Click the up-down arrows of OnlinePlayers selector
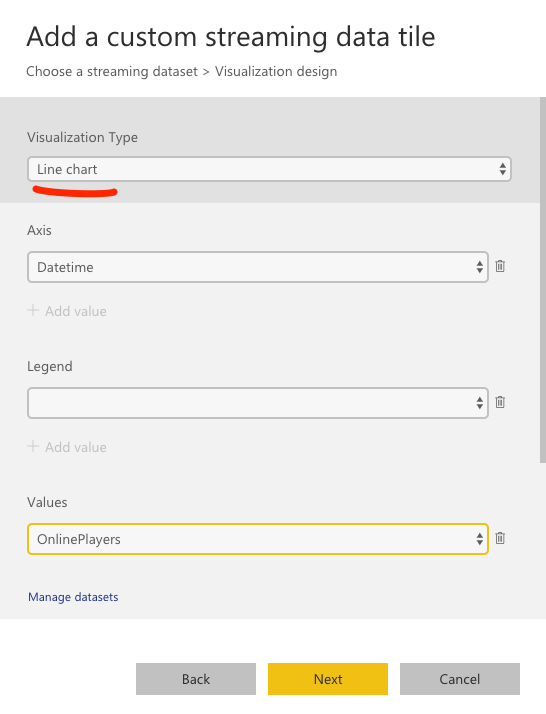This screenshot has height=714, width=546. pos(480,539)
